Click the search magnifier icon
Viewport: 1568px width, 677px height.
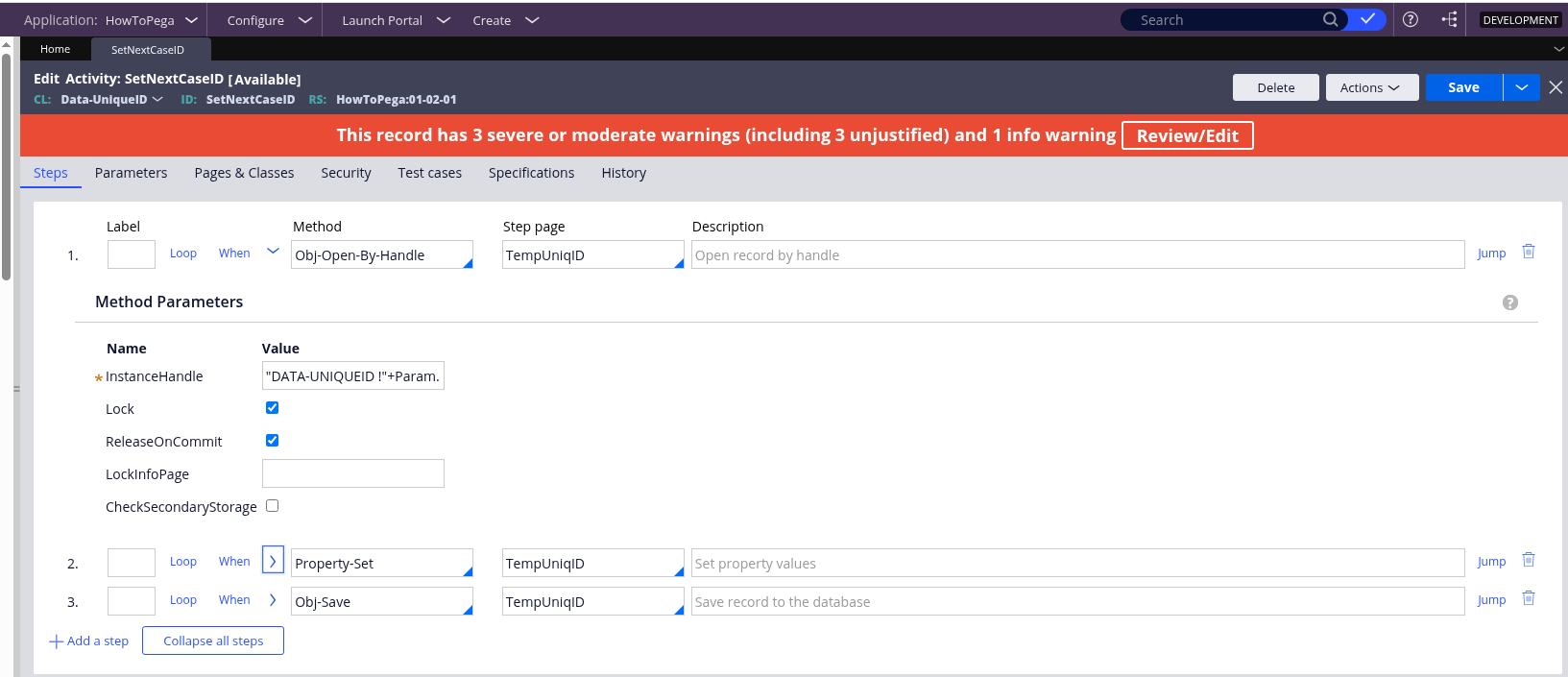coord(1330,19)
